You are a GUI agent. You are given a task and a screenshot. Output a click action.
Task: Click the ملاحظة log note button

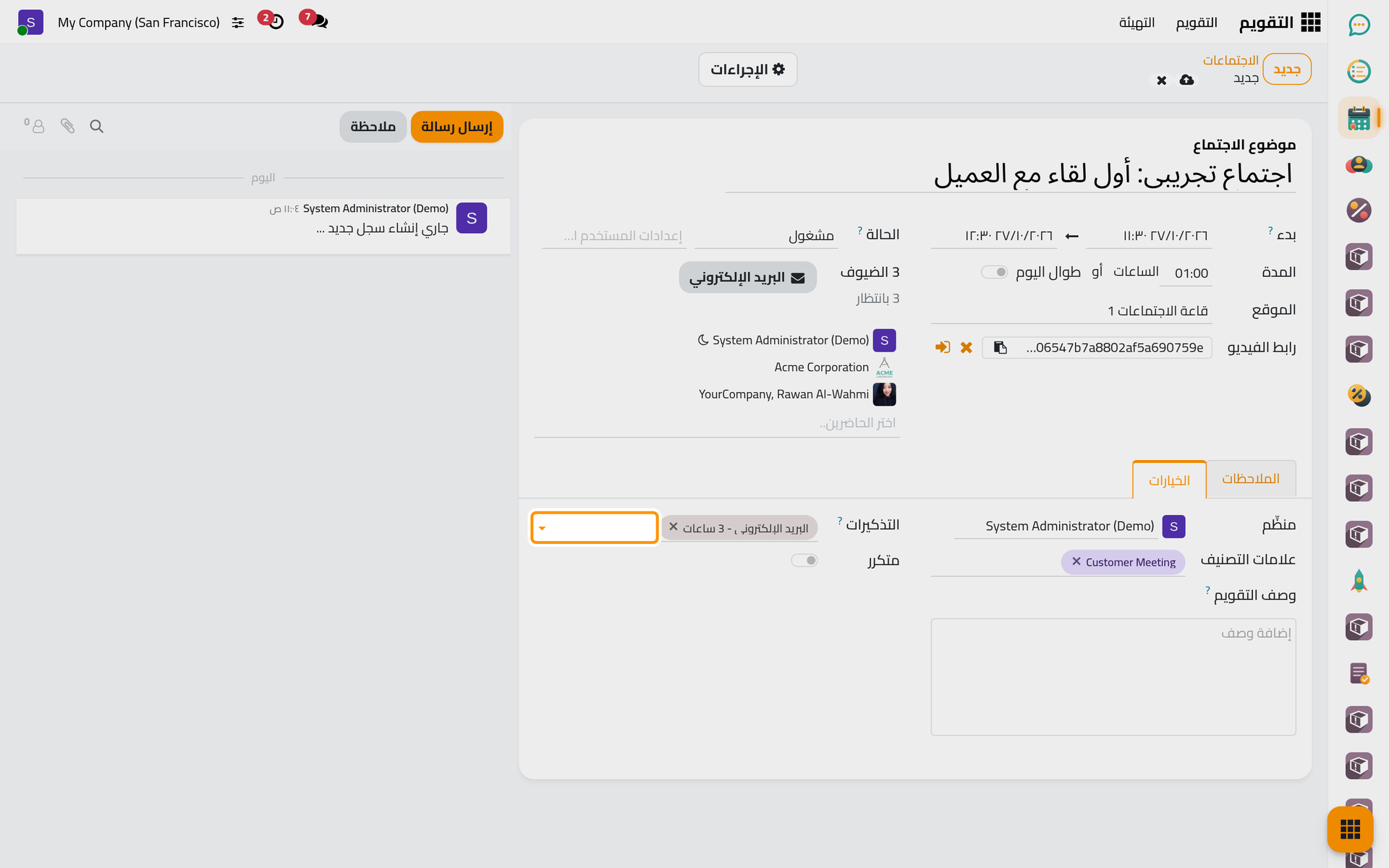pos(373,127)
